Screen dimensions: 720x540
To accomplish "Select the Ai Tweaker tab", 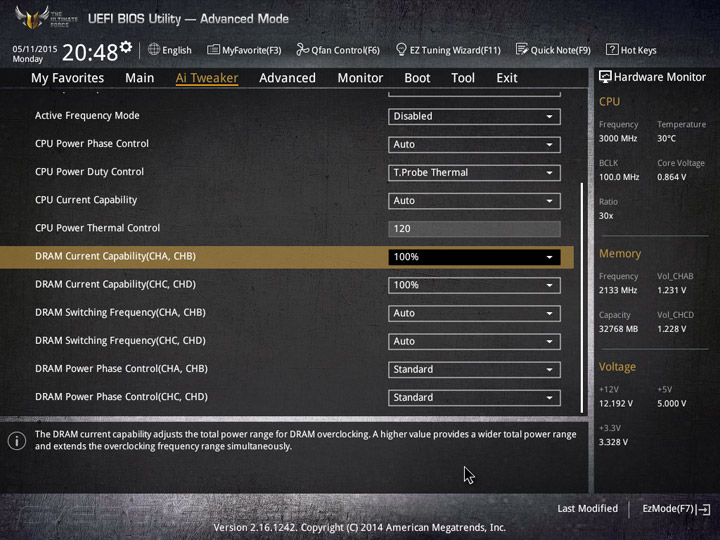I will [x=207, y=78].
